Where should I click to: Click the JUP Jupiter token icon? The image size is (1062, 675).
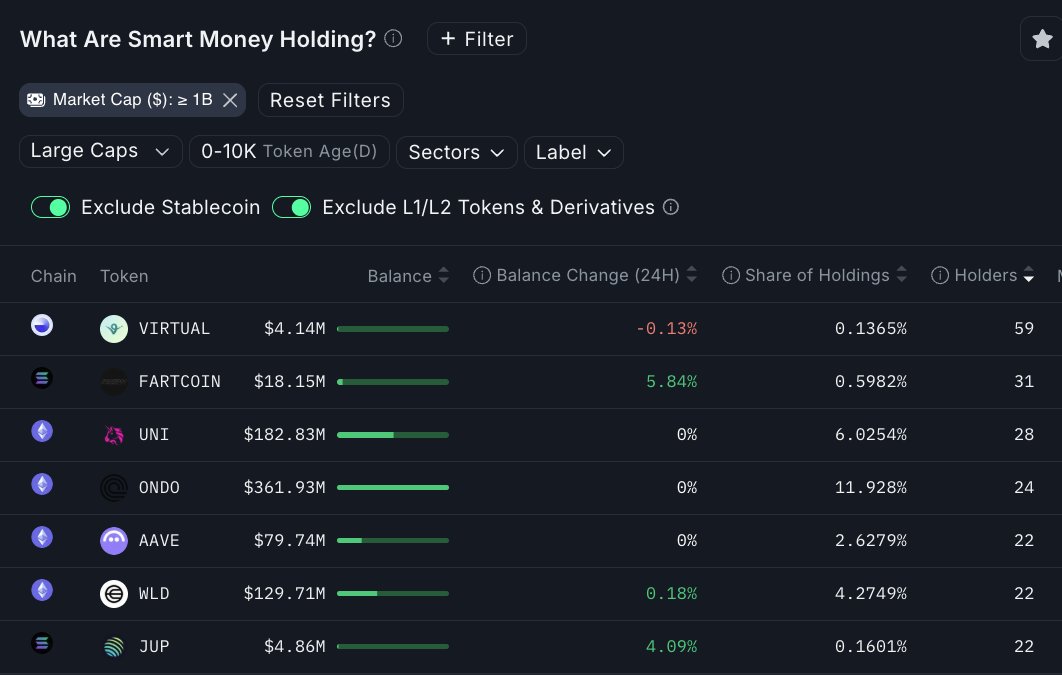pyautogui.click(x=114, y=647)
